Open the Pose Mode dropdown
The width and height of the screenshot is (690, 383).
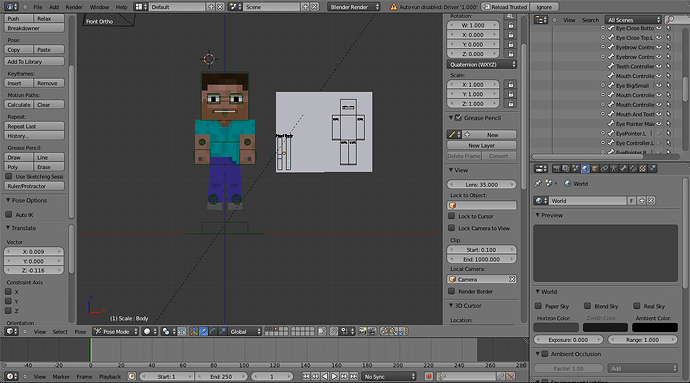coord(115,331)
